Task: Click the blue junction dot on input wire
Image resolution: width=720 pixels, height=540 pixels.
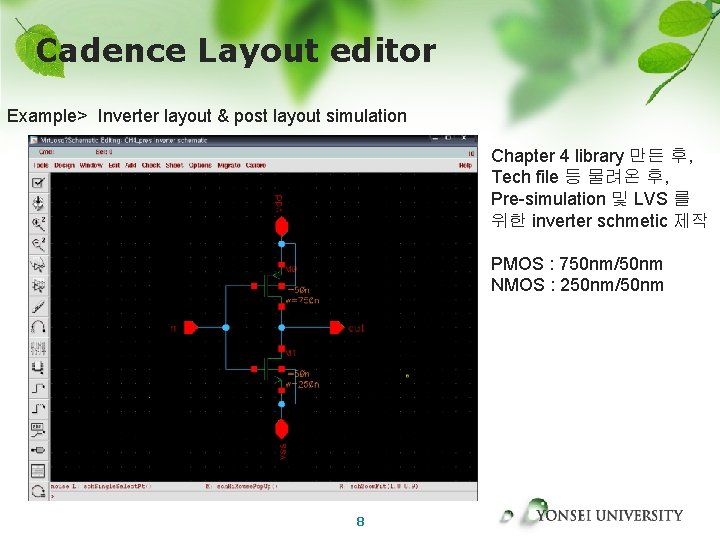Action: point(225,327)
